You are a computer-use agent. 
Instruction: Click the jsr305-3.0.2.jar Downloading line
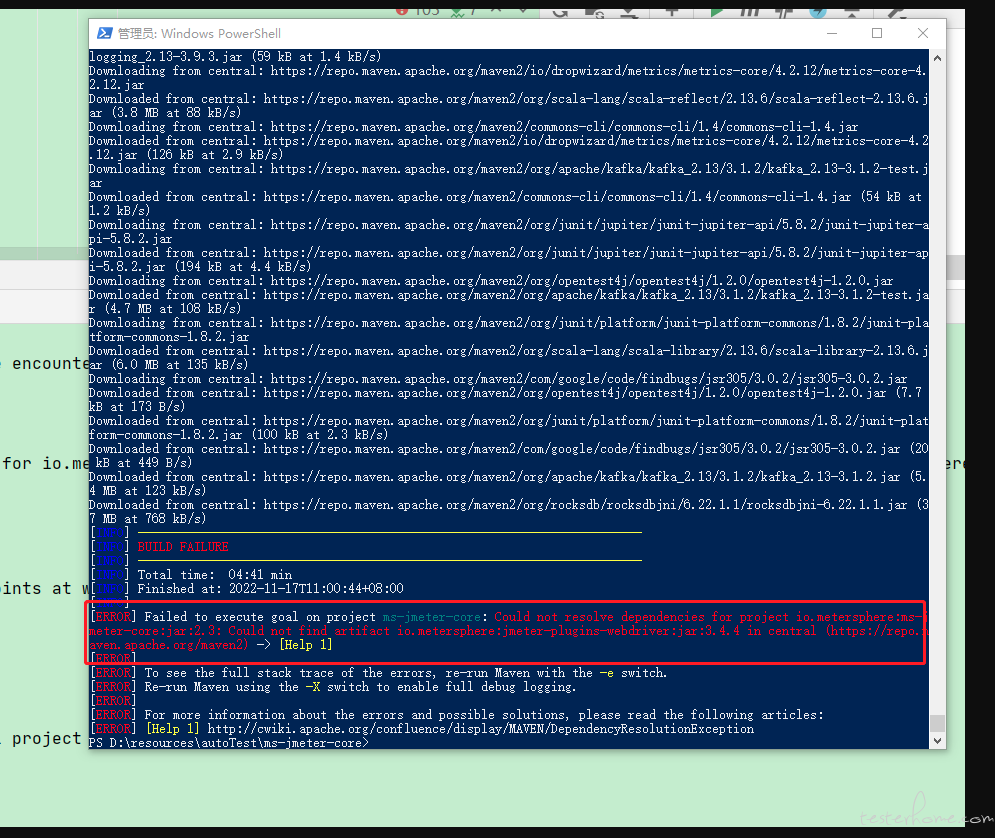pyautogui.click(x=498, y=379)
